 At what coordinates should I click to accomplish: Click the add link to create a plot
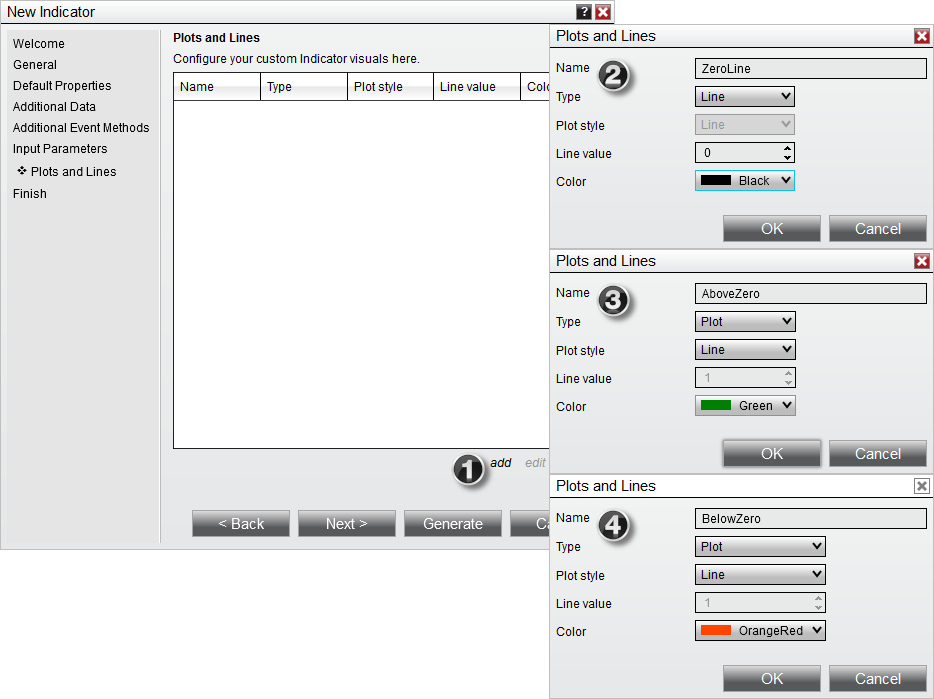click(500, 463)
